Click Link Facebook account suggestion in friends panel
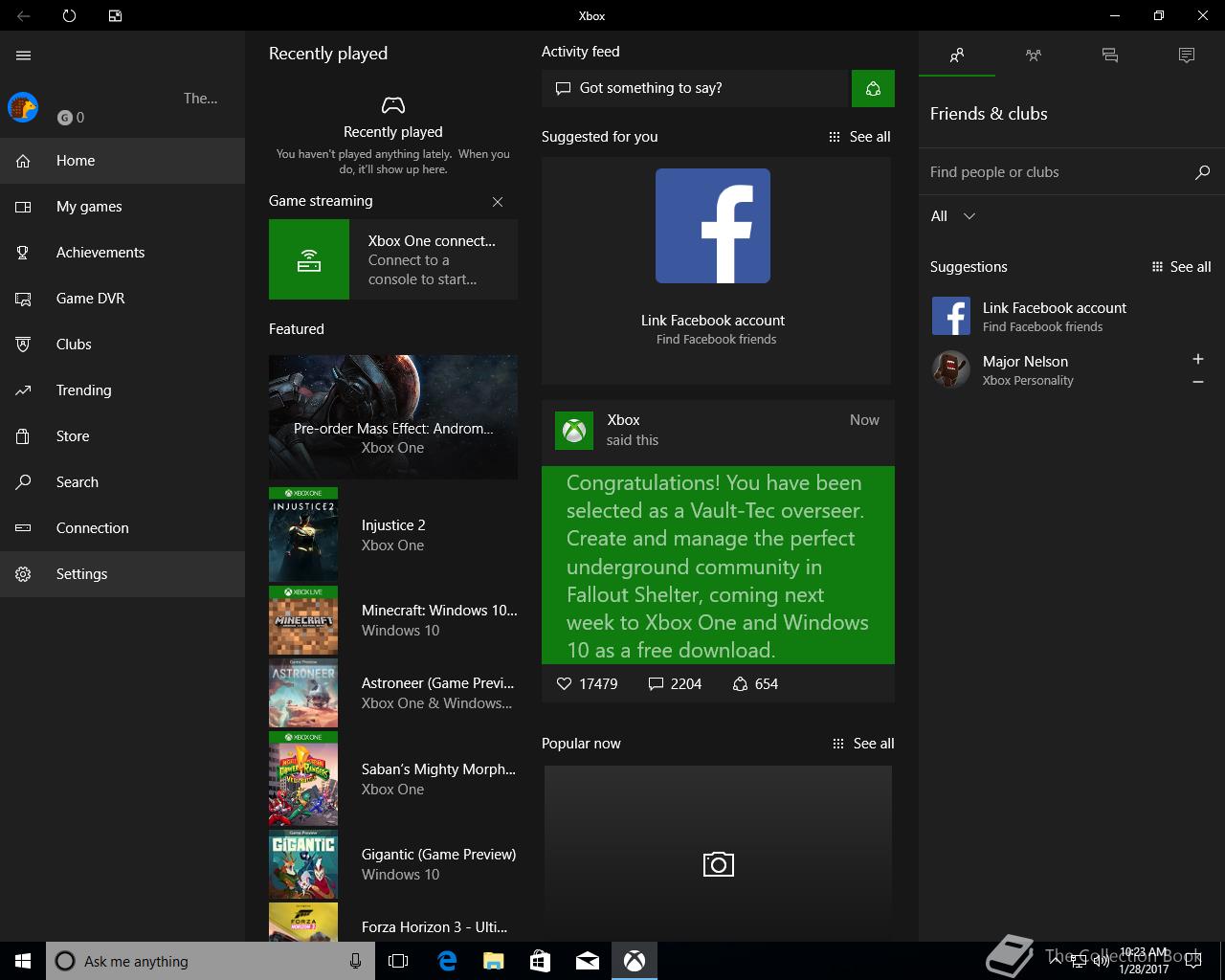 click(x=1072, y=316)
